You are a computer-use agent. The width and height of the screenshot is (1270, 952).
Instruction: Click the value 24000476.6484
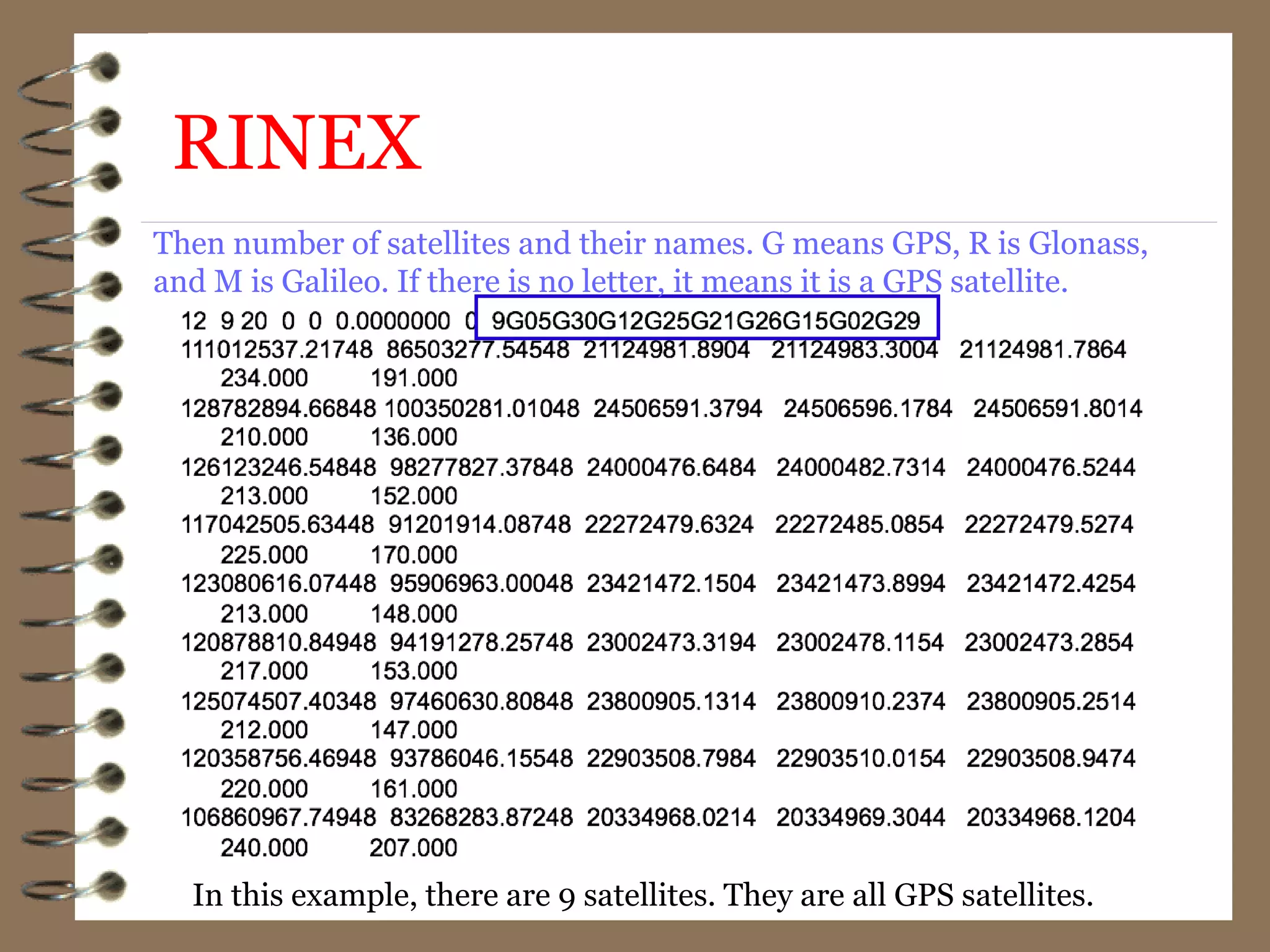click(672, 467)
